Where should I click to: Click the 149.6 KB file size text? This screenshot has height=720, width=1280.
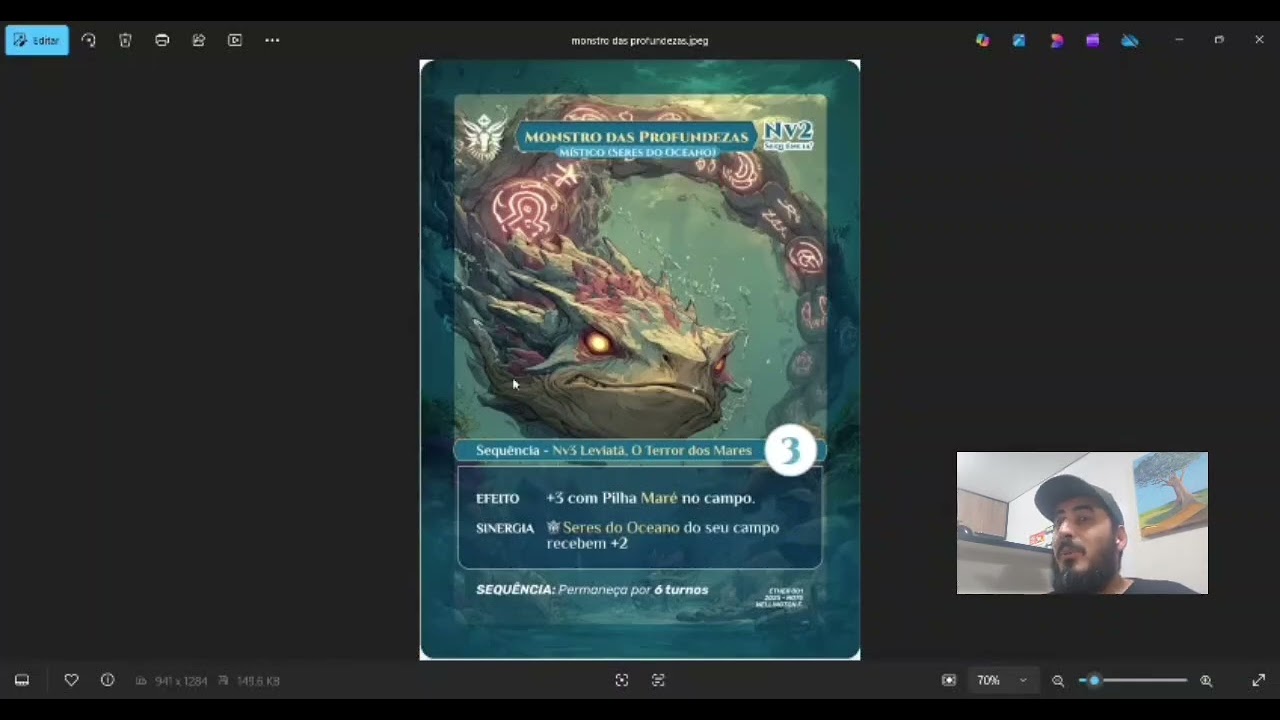(257, 681)
